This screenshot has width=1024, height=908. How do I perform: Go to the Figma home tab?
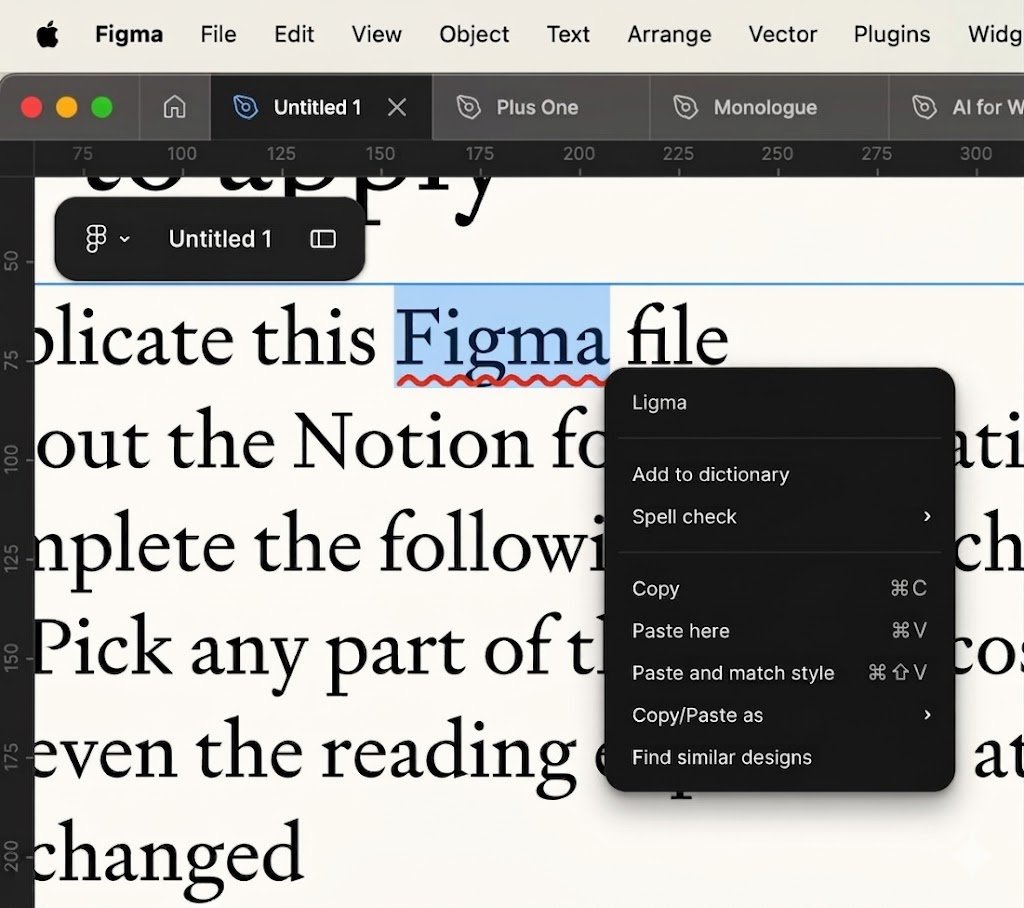174,106
